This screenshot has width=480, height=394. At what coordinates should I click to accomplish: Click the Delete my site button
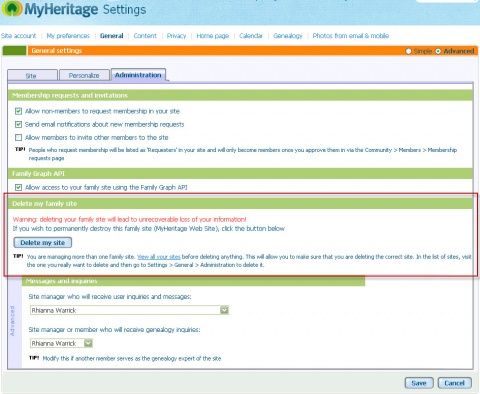point(43,243)
